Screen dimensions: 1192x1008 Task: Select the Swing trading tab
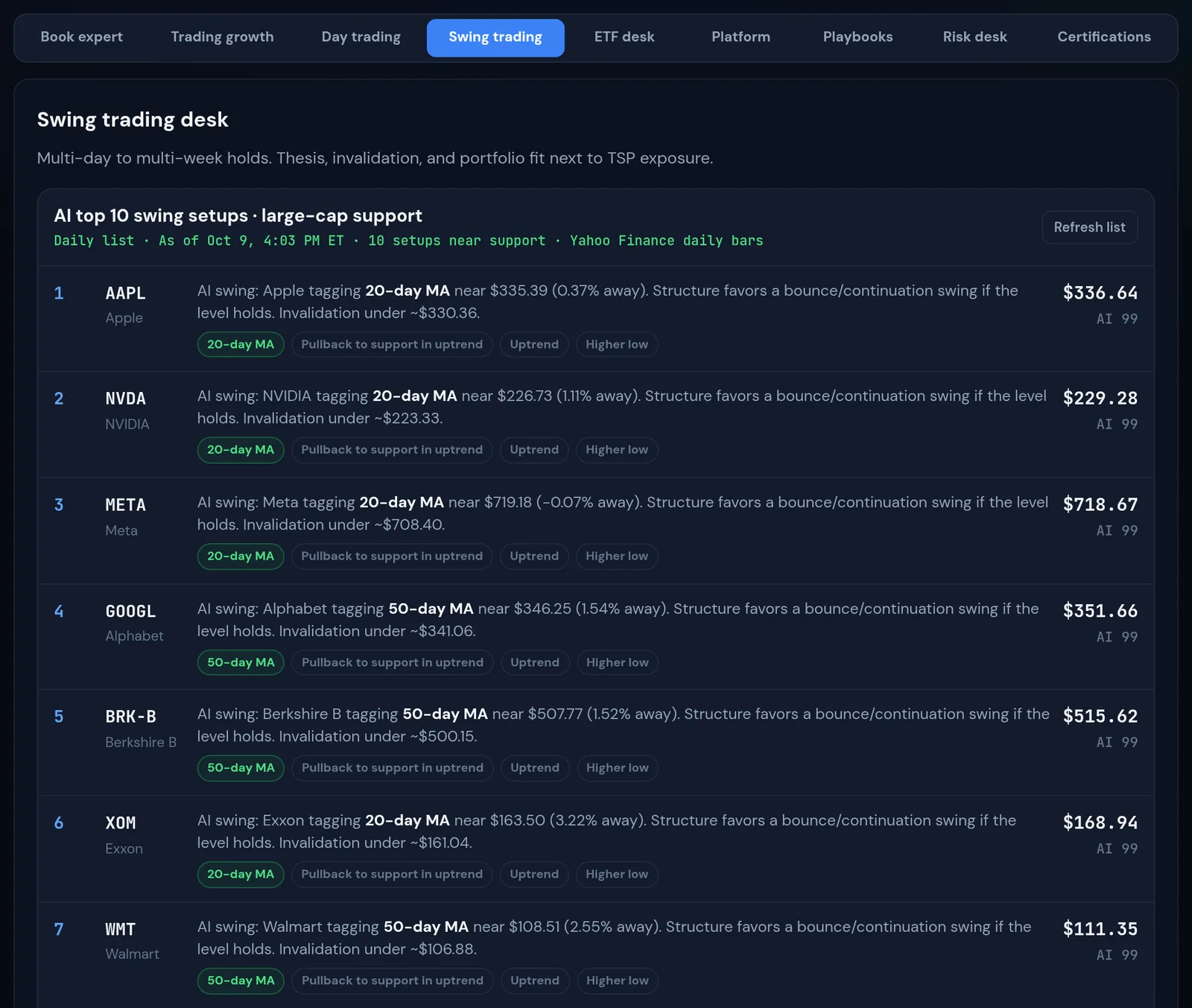pos(495,37)
